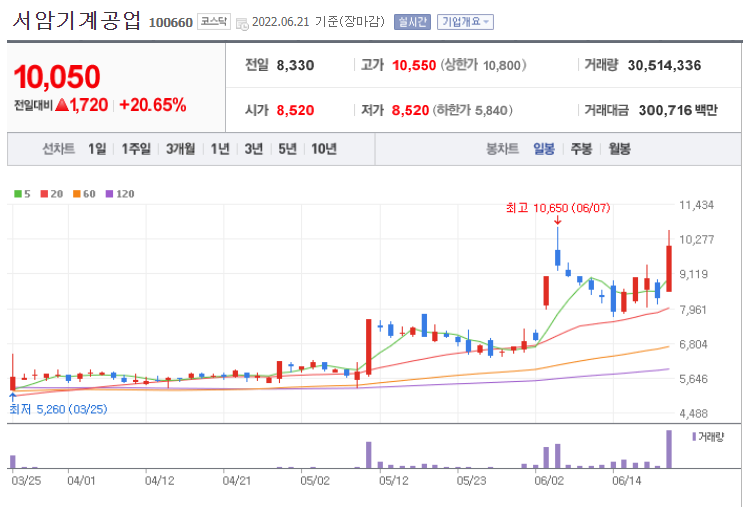
Task: Switch to 월봉 monthly candle chart
Action: 619,149
